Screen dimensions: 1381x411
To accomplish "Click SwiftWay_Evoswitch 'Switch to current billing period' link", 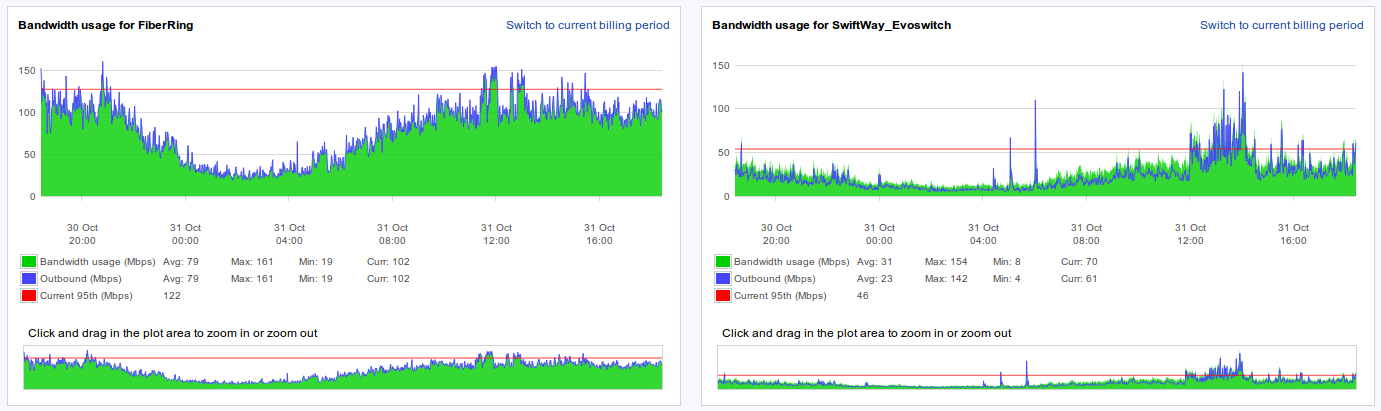I will tap(1281, 25).
